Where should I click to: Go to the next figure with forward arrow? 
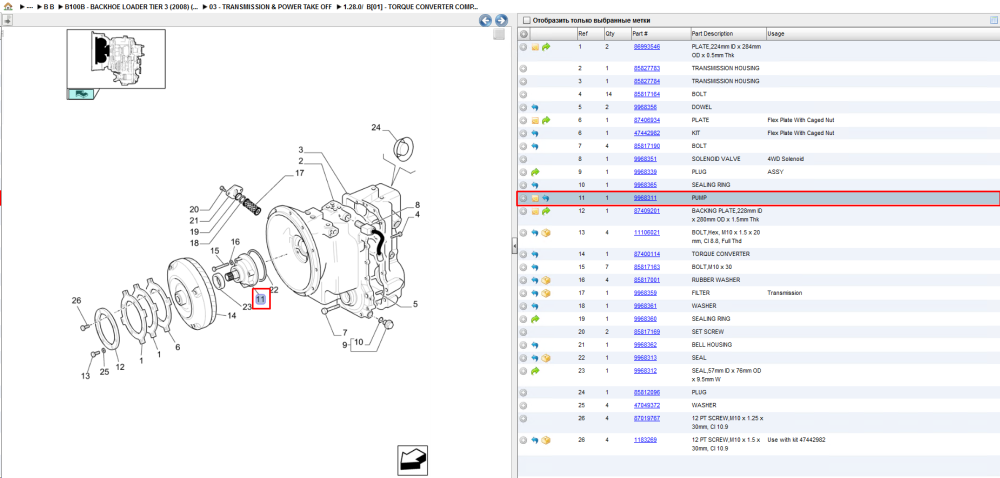501,20
